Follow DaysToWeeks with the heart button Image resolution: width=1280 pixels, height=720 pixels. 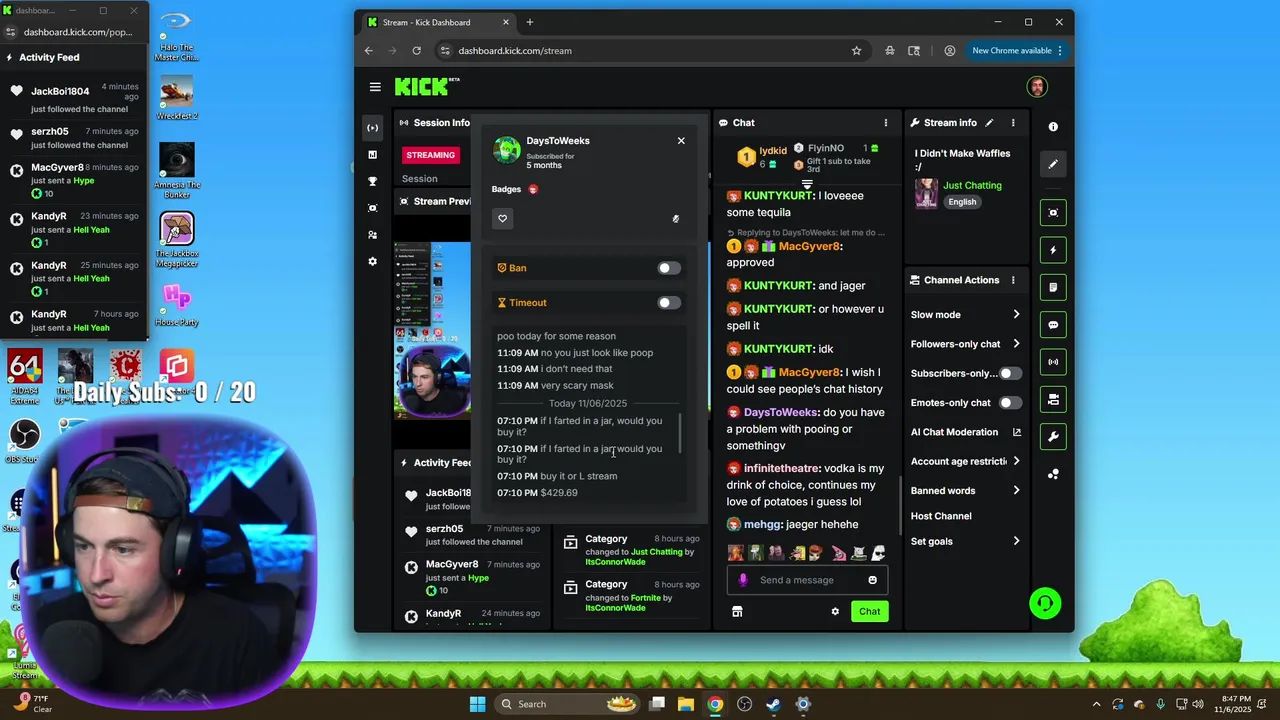coord(503,219)
